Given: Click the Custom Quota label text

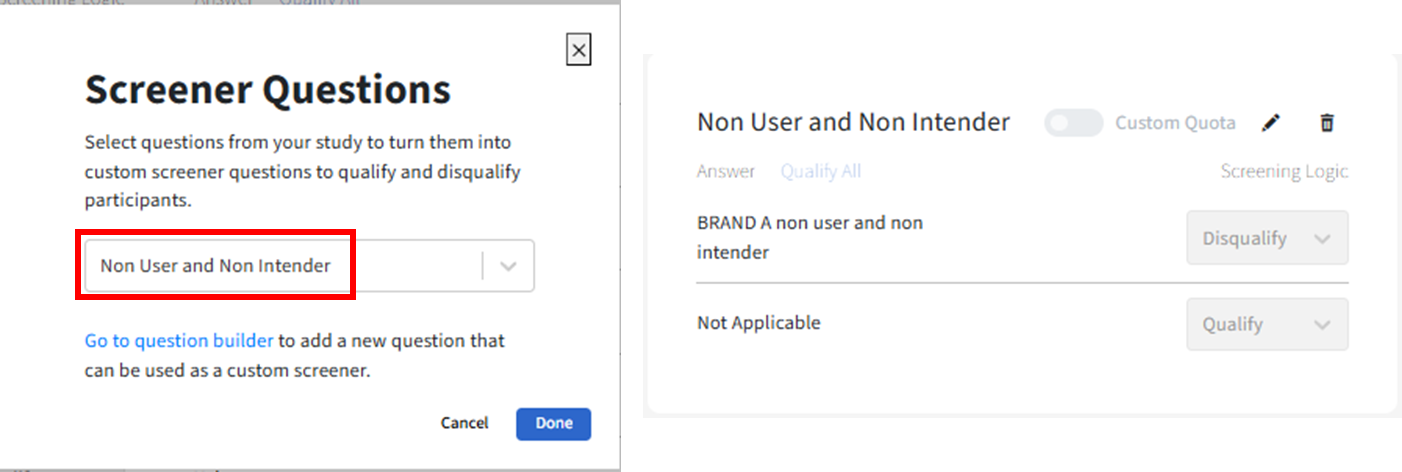Looking at the screenshot, I should 1175,123.
